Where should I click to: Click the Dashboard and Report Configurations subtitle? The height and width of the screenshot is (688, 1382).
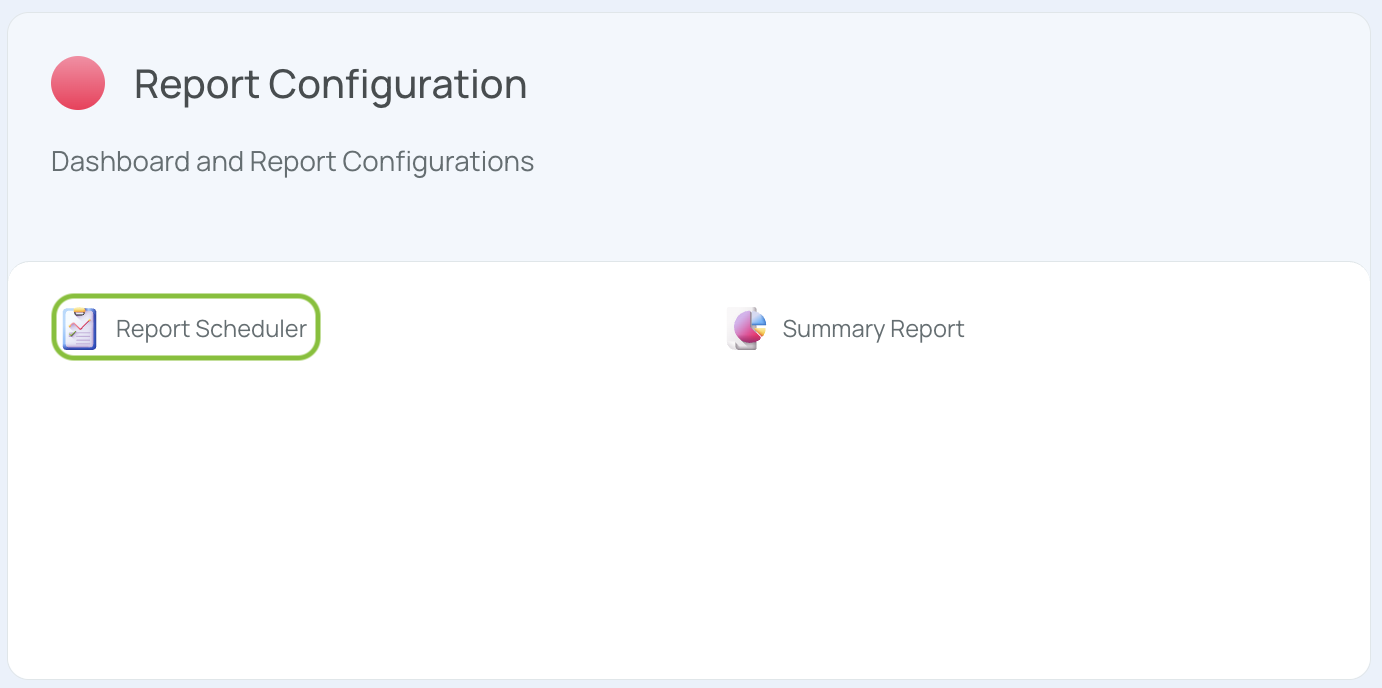292,161
